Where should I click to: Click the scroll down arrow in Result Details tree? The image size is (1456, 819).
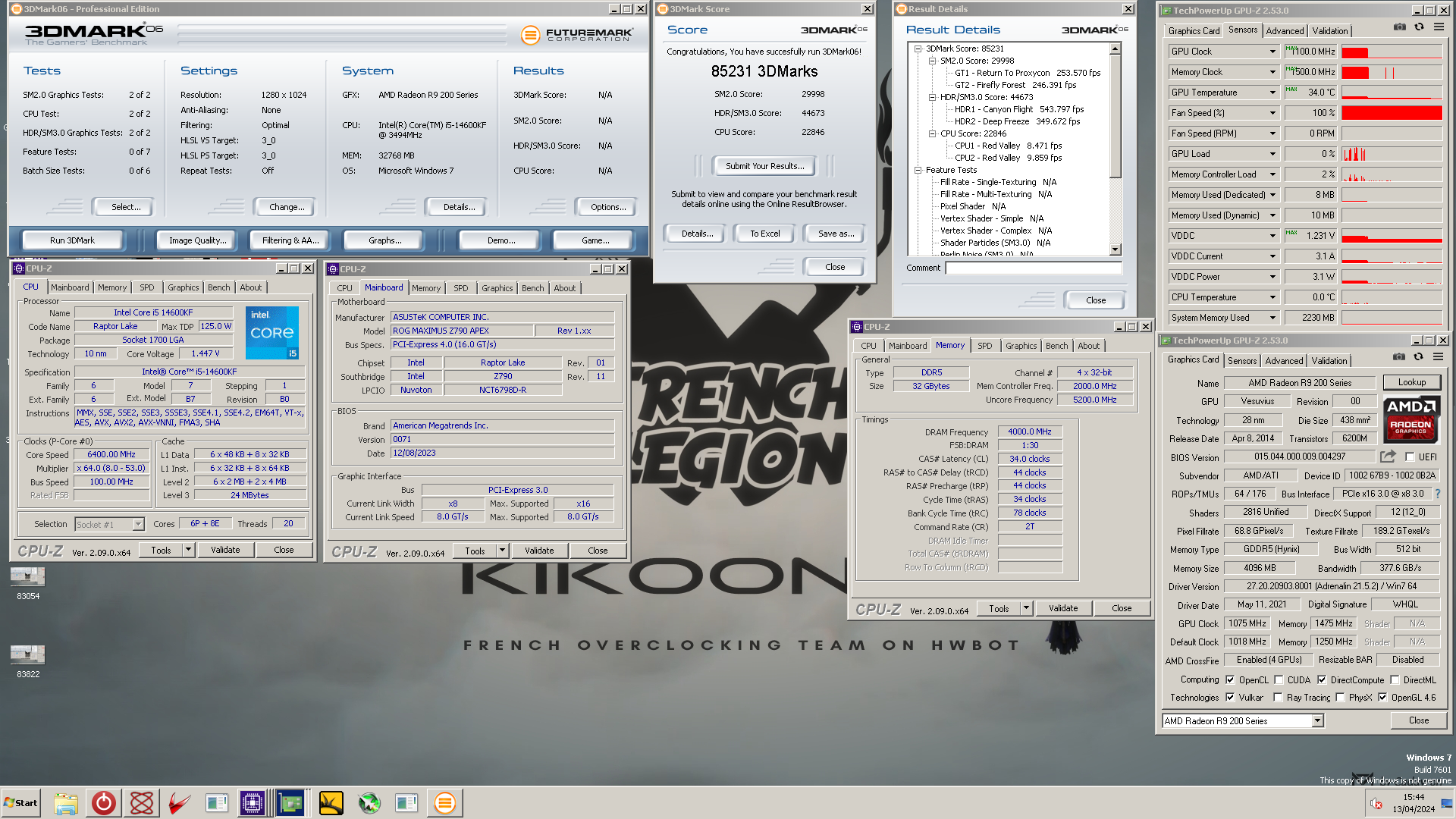click(1115, 249)
